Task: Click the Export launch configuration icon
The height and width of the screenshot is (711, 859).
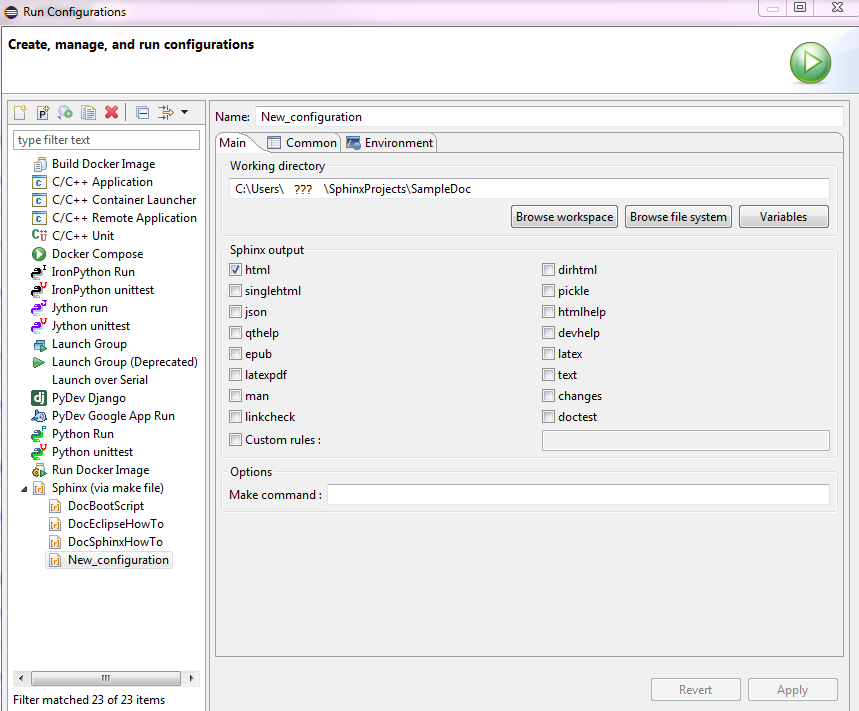Action: pyautogui.click(x=65, y=113)
